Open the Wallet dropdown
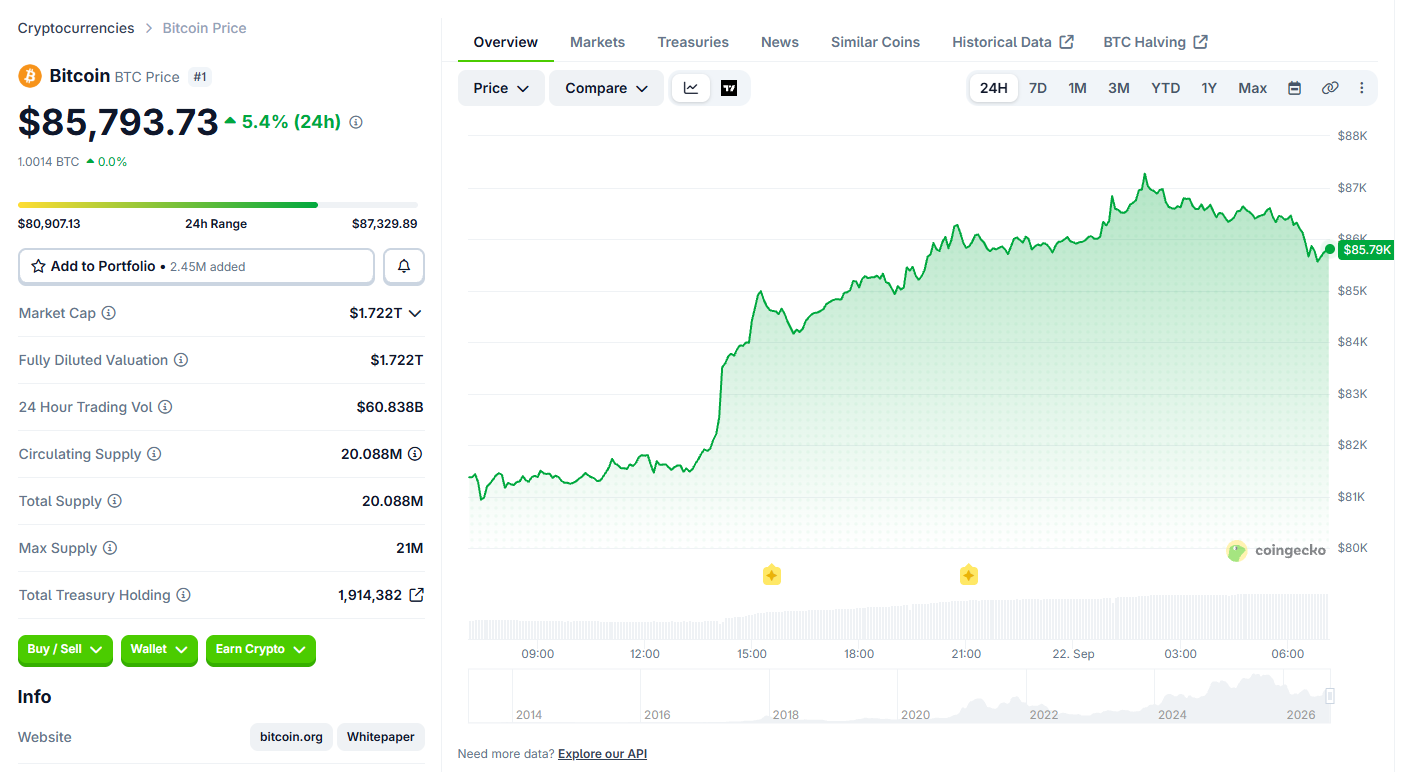 point(160,650)
